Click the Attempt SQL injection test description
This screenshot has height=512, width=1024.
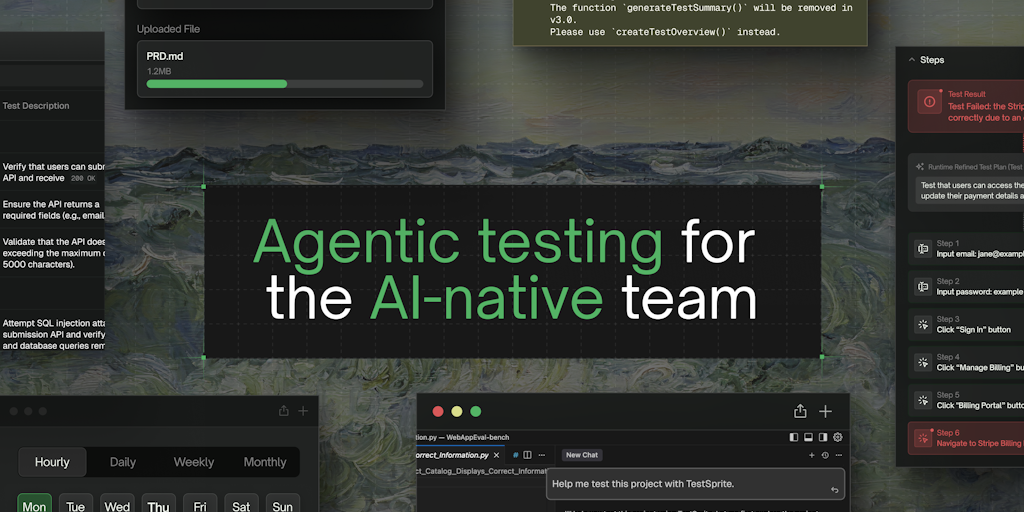click(54, 334)
